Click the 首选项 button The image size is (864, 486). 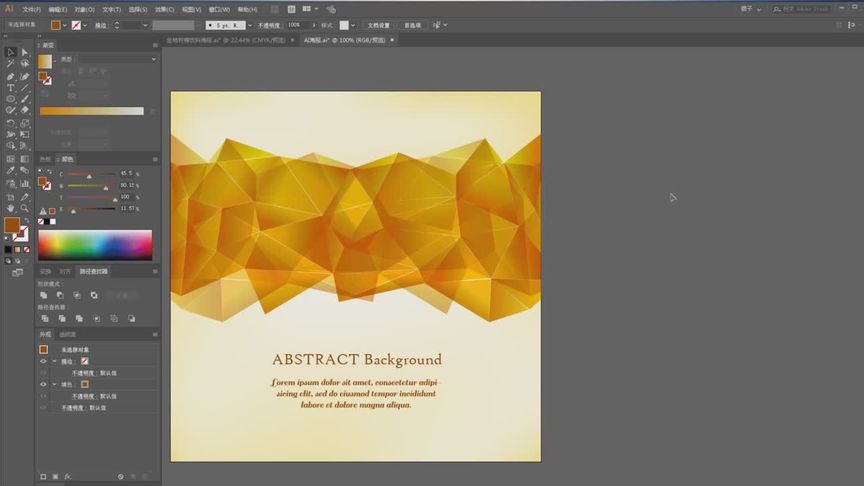[412, 25]
